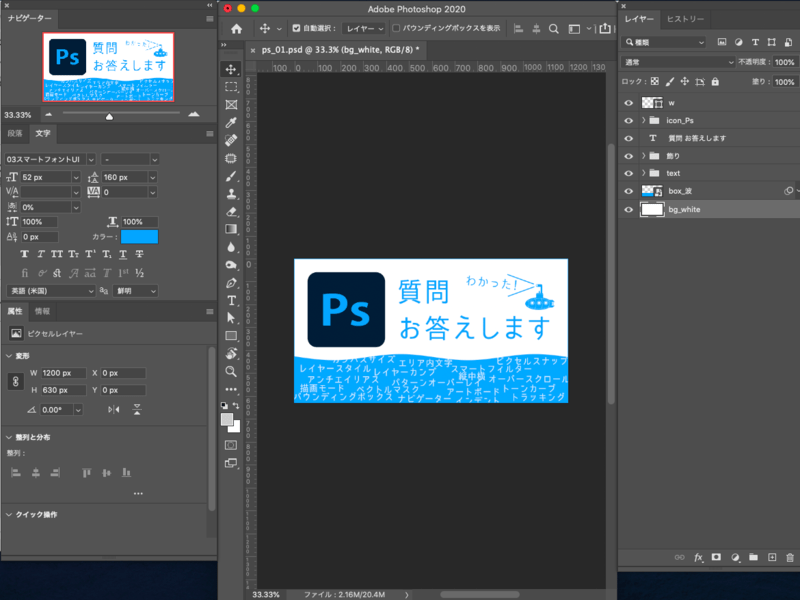Click the Home icon in options bar

[237, 29]
